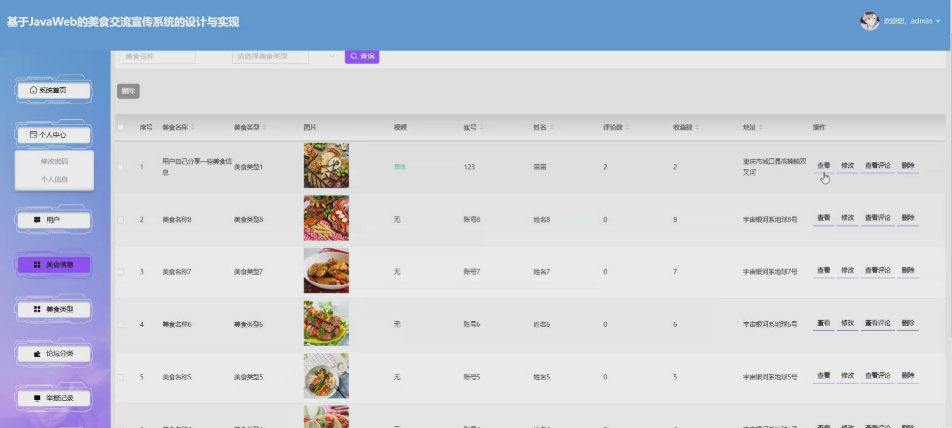Click the purple 查询 search button
Viewport: 952px width, 428px height.
pos(362,56)
